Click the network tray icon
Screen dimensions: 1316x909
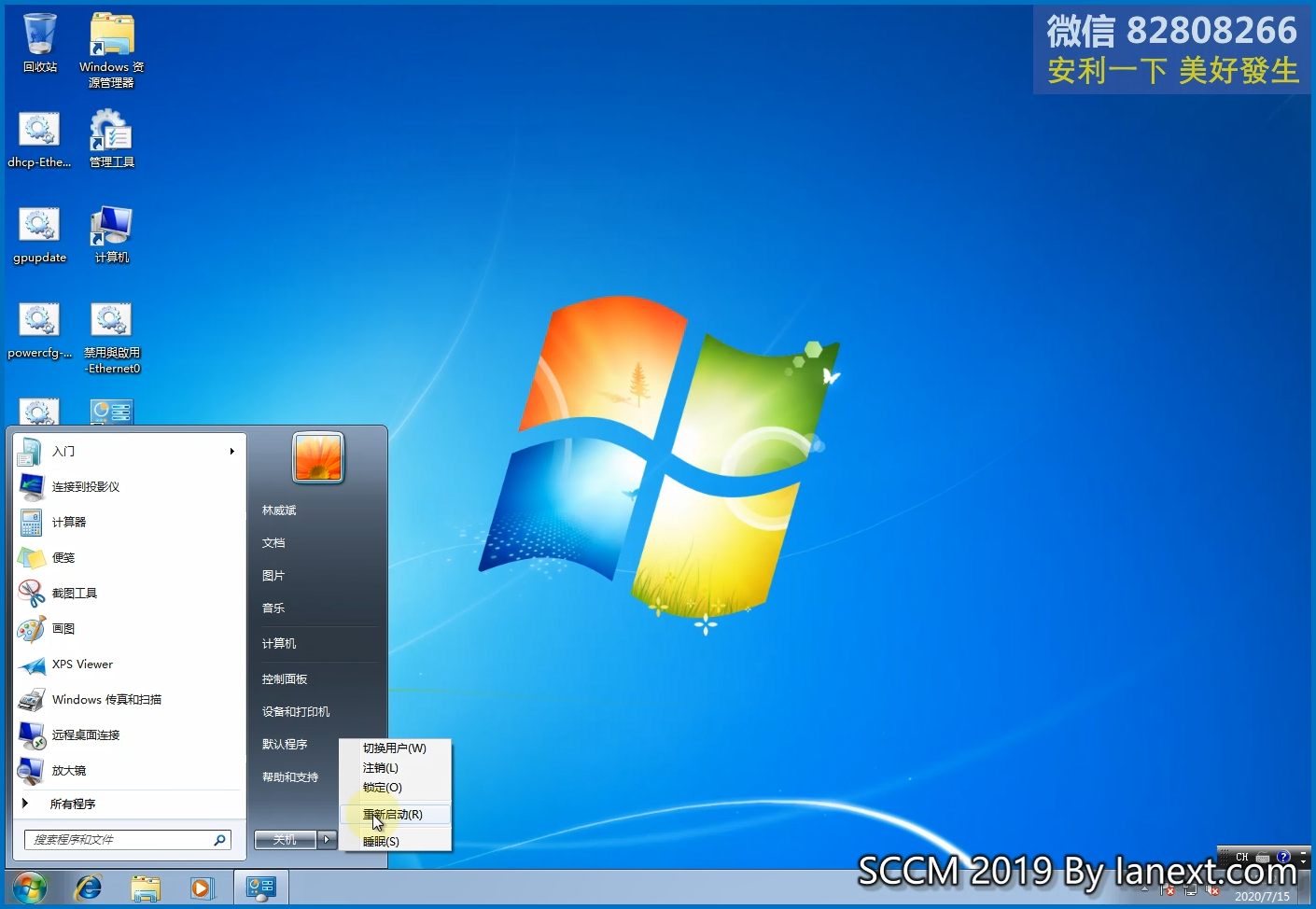(1190, 888)
